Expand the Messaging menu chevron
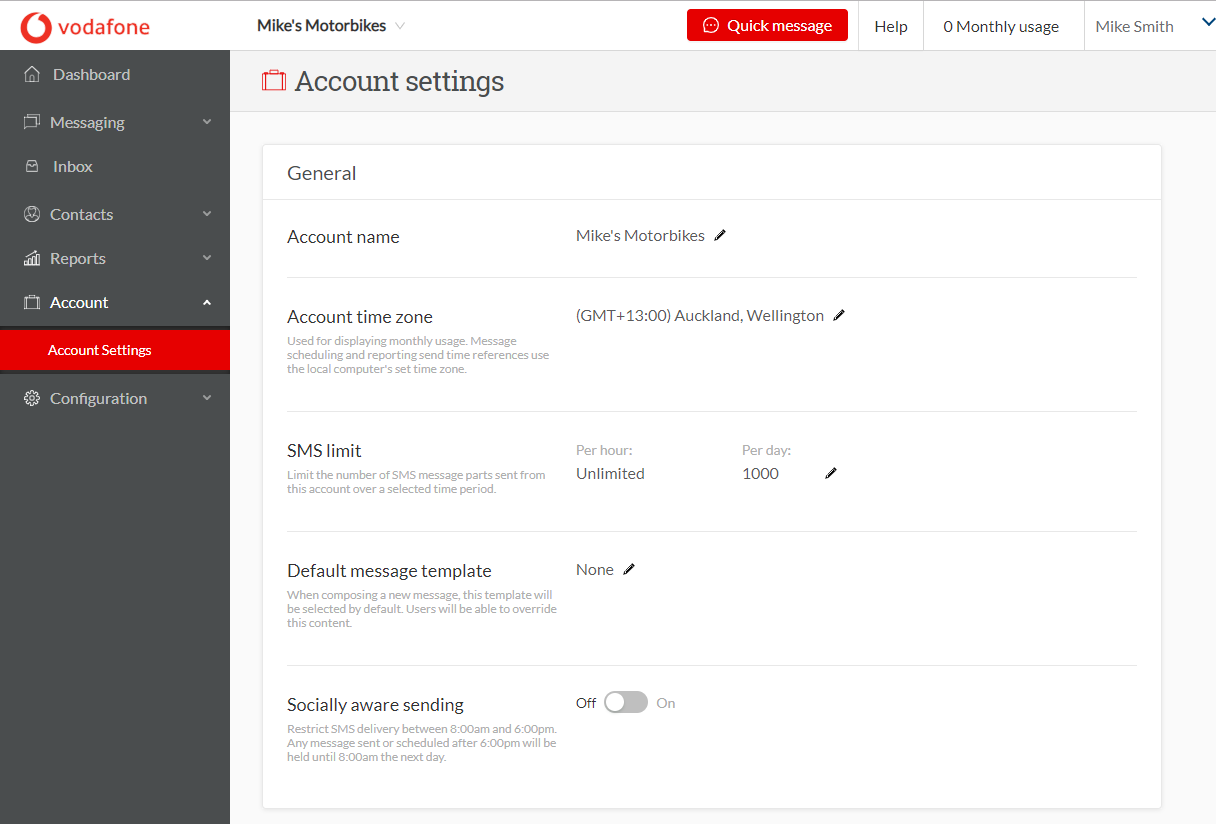The height and width of the screenshot is (824, 1216). (x=207, y=122)
